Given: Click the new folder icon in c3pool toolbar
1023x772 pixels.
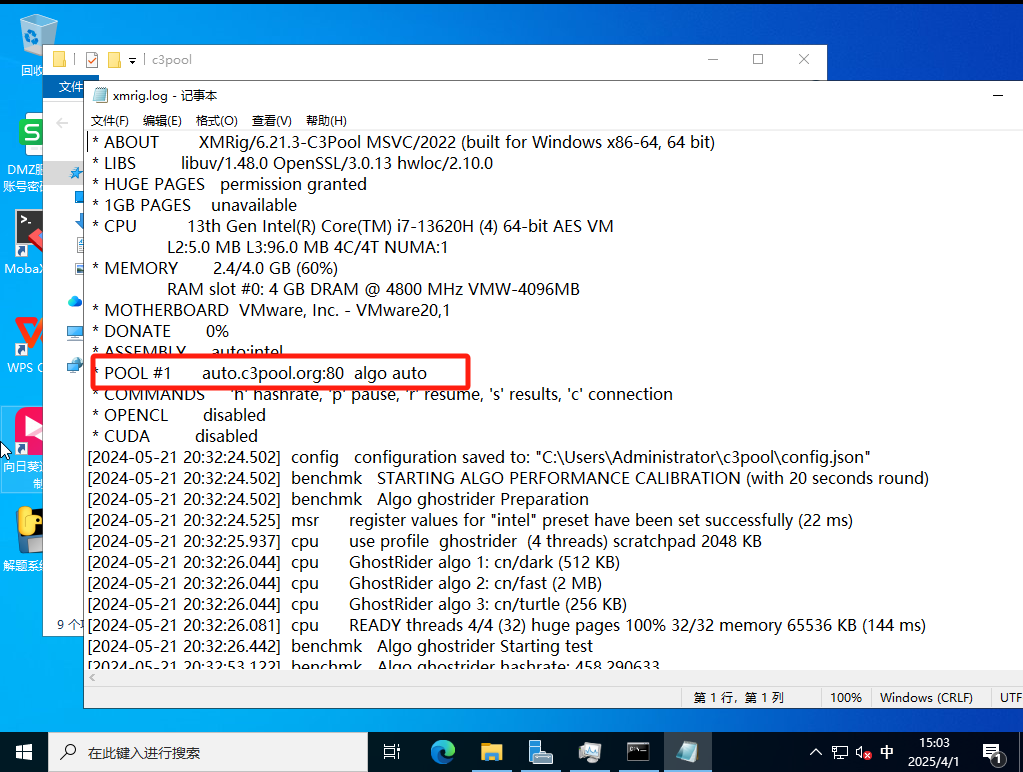Looking at the screenshot, I should [x=114, y=60].
